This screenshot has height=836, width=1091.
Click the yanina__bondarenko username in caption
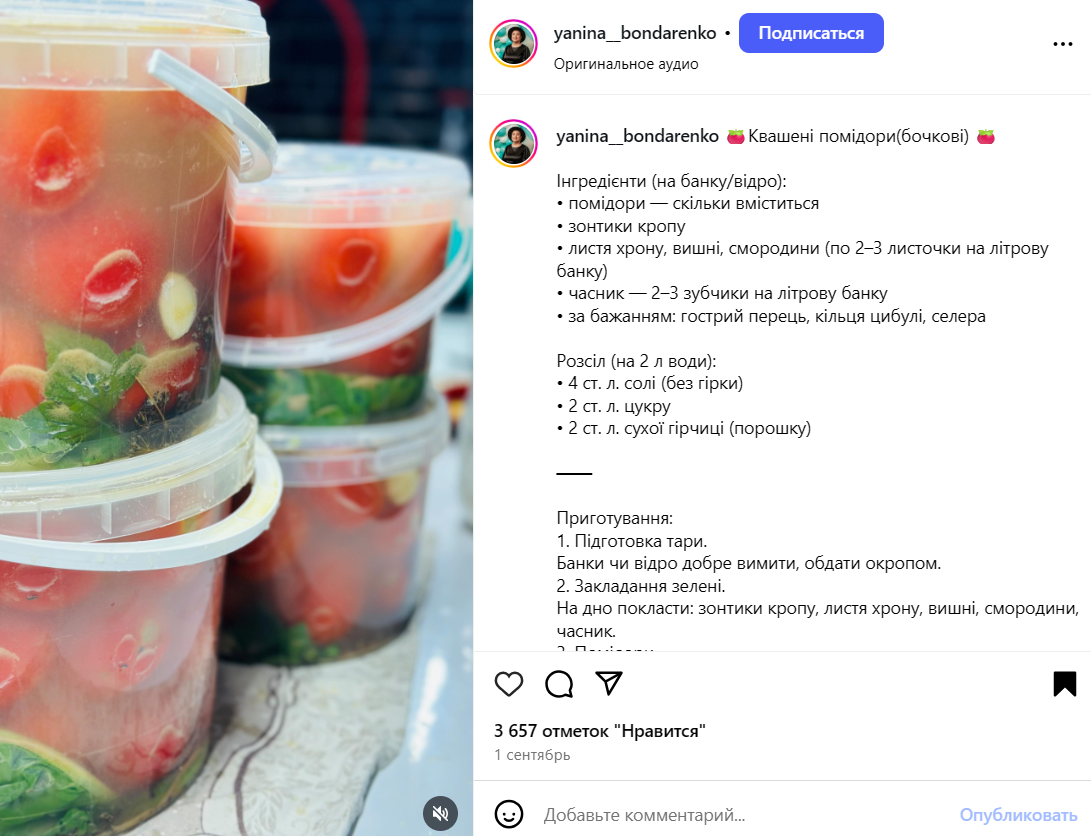point(637,136)
